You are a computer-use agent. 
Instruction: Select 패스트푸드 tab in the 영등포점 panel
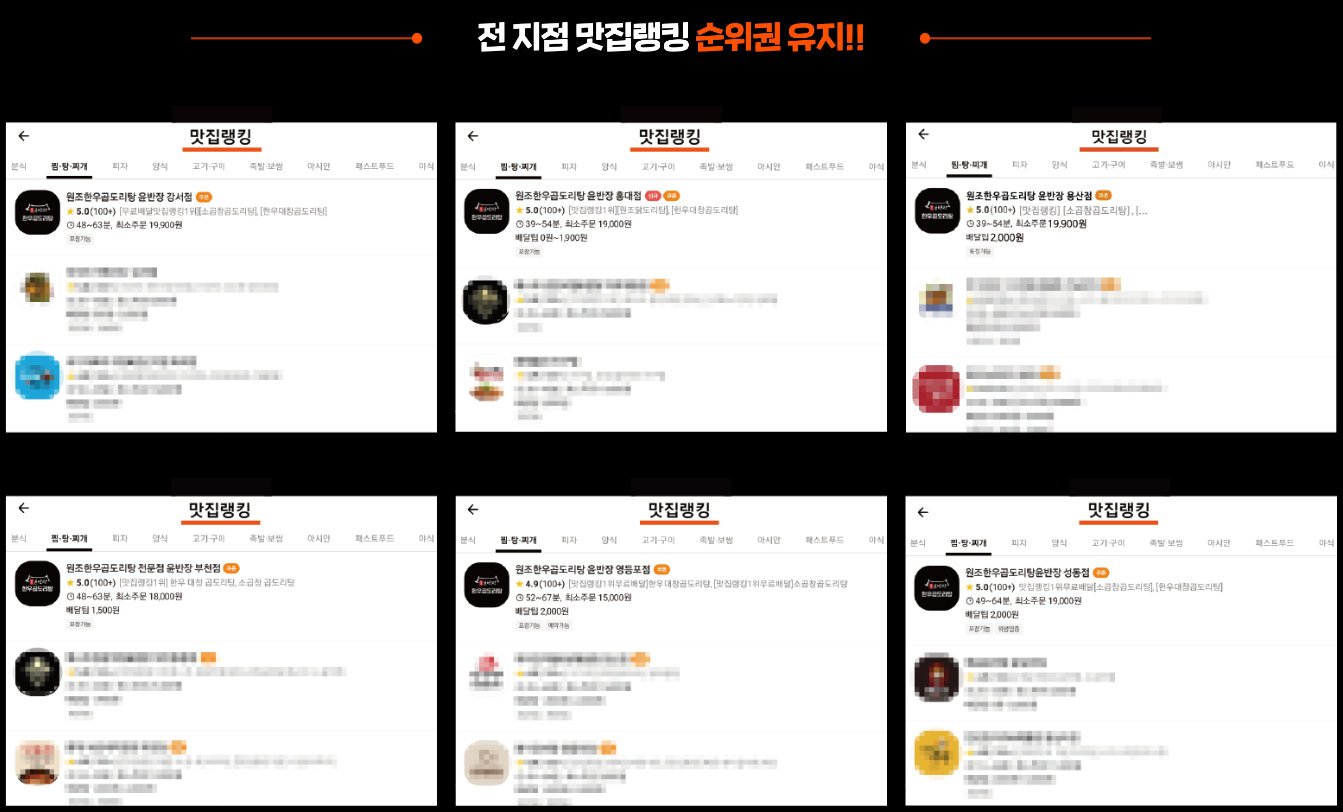click(825, 539)
